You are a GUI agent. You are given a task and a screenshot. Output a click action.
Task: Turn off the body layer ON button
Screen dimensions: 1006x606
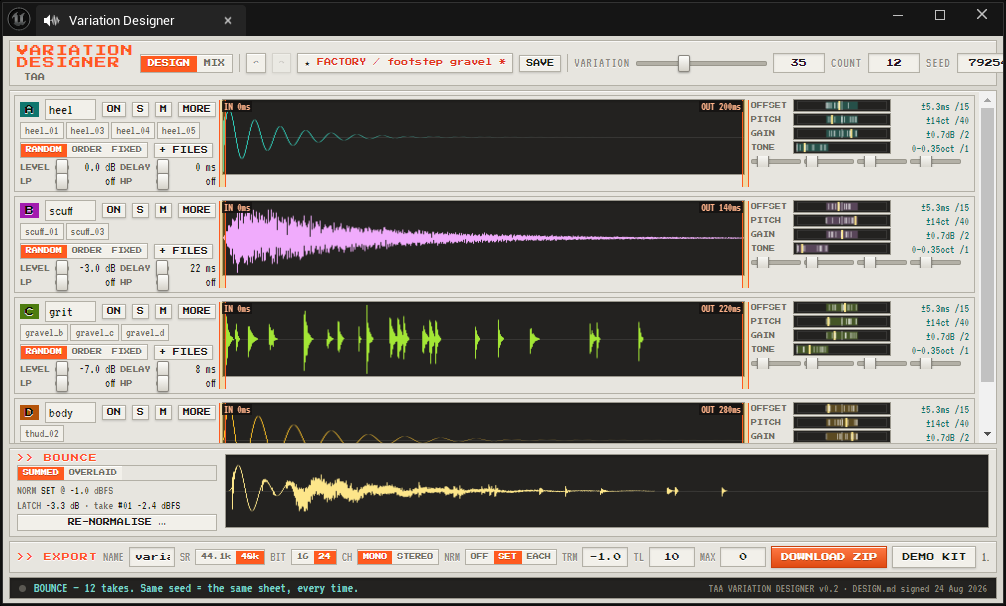point(114,412)
